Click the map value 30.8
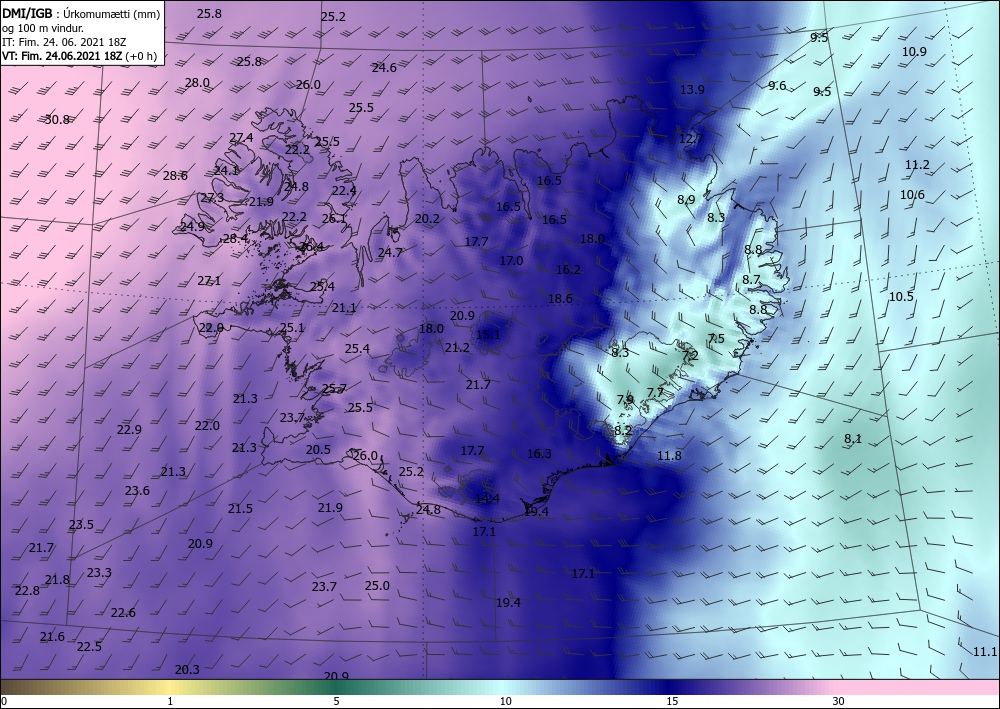The width and height of the screenshot is (1000, 709). pos(57,119)
